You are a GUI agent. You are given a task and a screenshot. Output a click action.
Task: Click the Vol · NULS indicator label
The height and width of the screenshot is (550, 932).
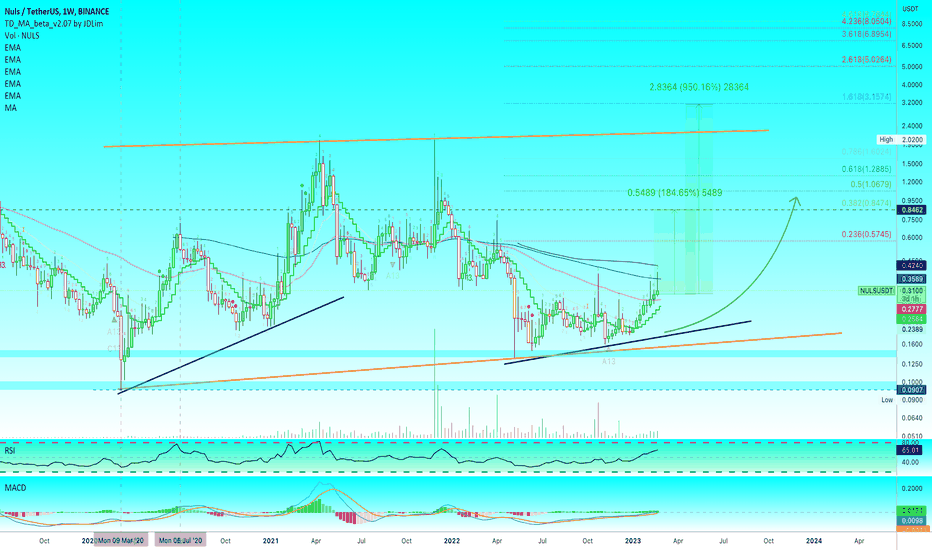(22, 36)
